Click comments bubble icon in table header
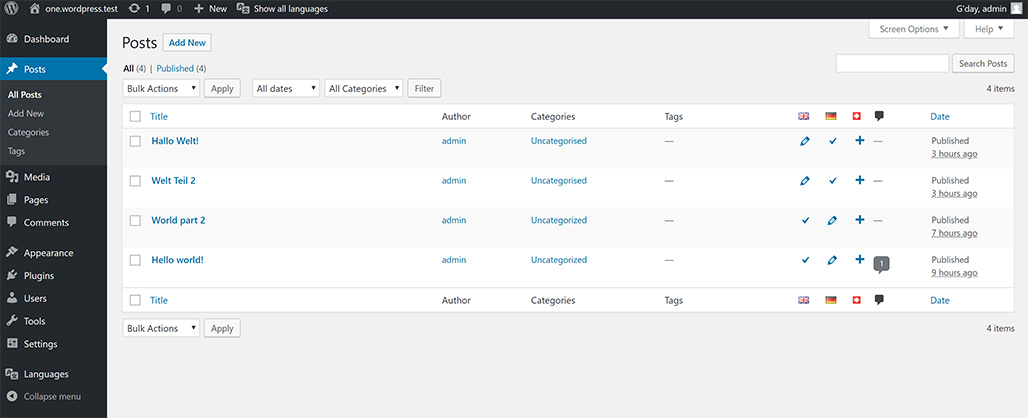The height and width of the screenshot is (418, 1028). tap(879, 116)
